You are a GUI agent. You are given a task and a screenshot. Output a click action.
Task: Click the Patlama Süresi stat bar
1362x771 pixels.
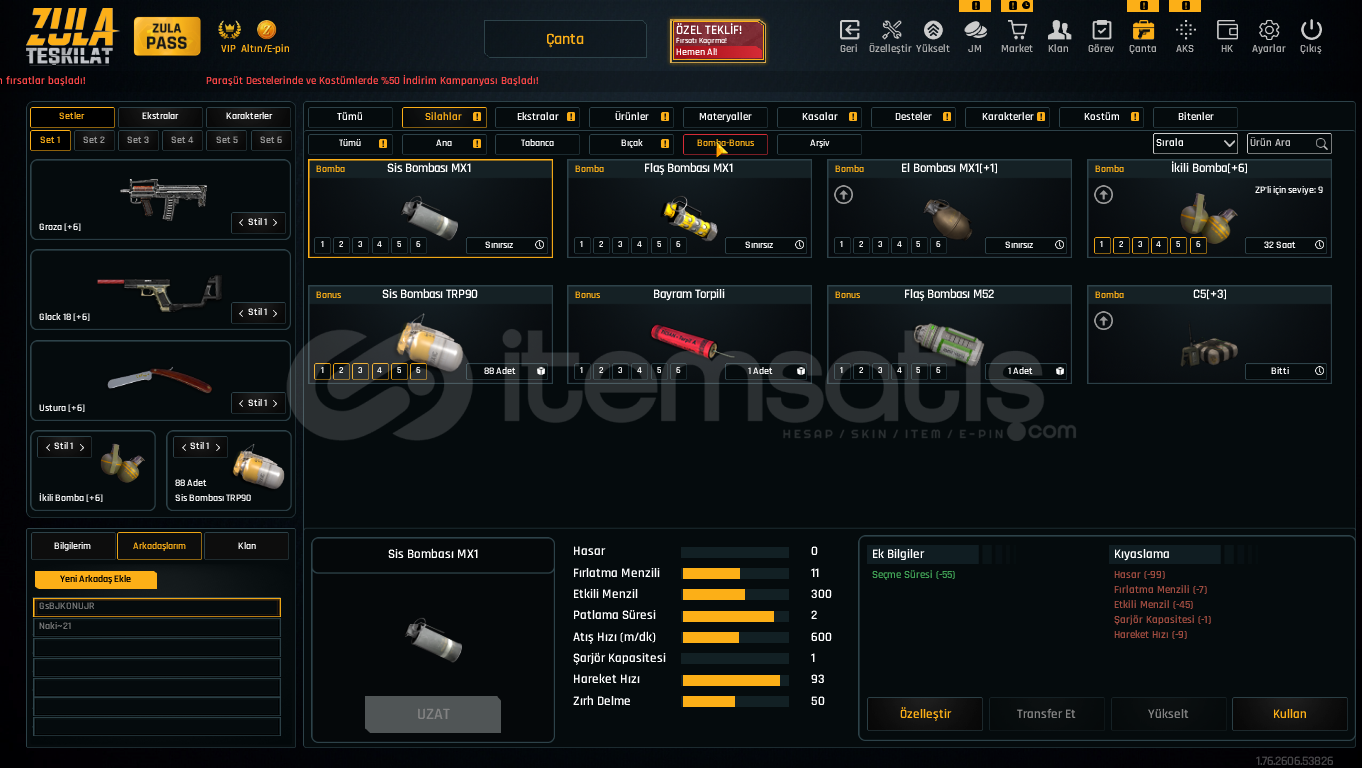pos(734,616)
